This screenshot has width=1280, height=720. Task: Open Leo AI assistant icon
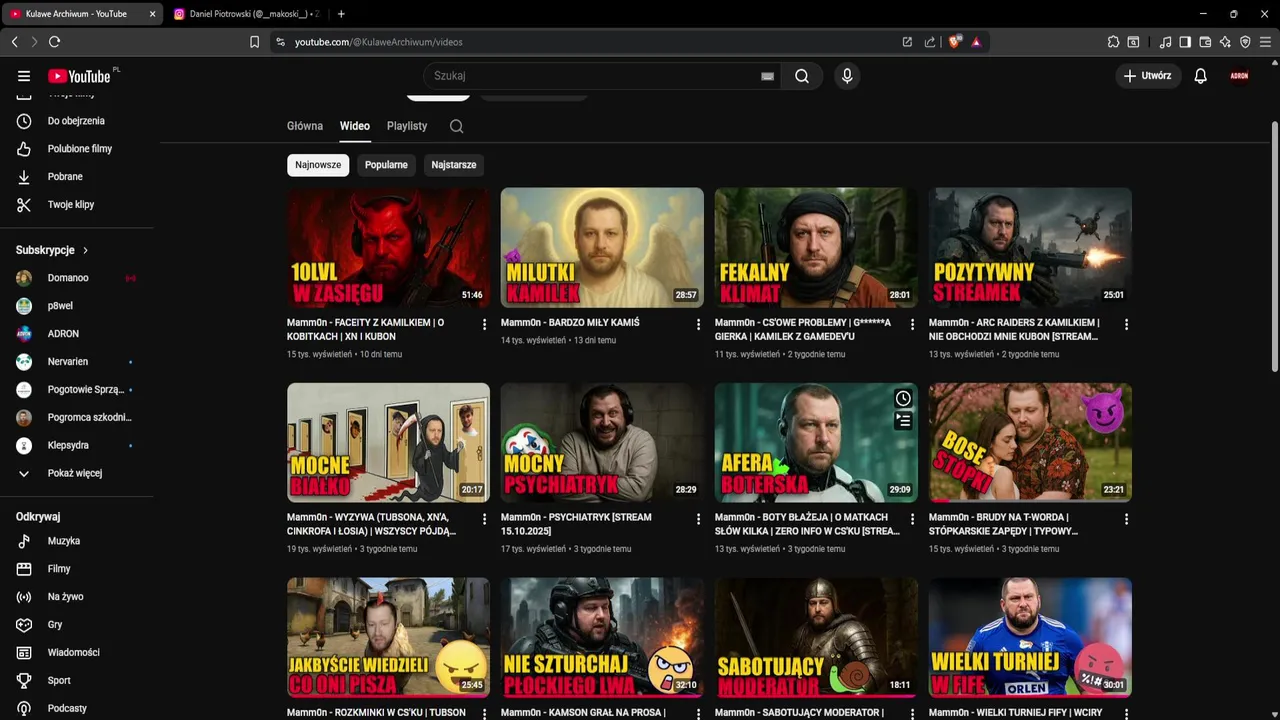pos(1225,42)
